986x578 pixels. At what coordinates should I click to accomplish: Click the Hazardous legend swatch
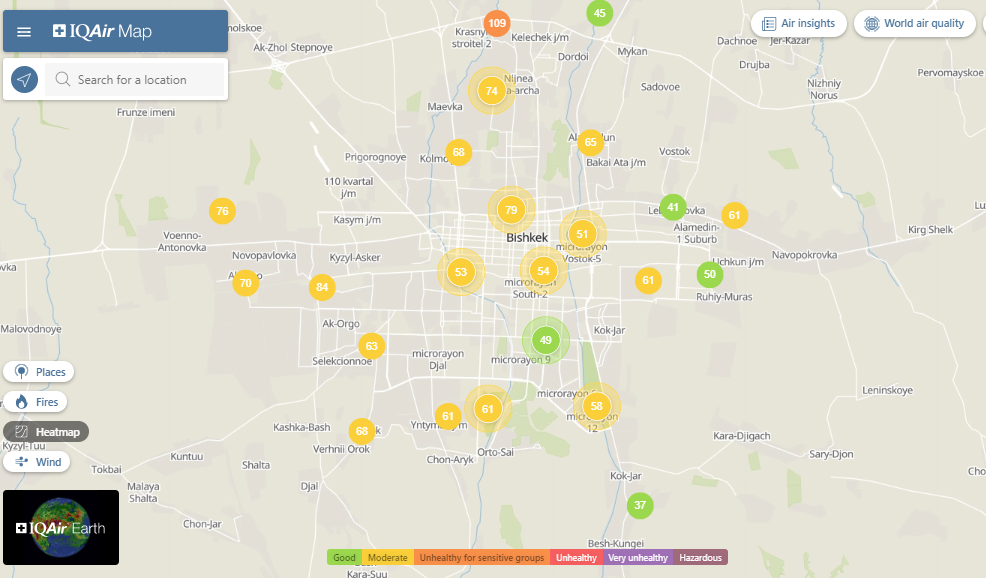(700, 557)
